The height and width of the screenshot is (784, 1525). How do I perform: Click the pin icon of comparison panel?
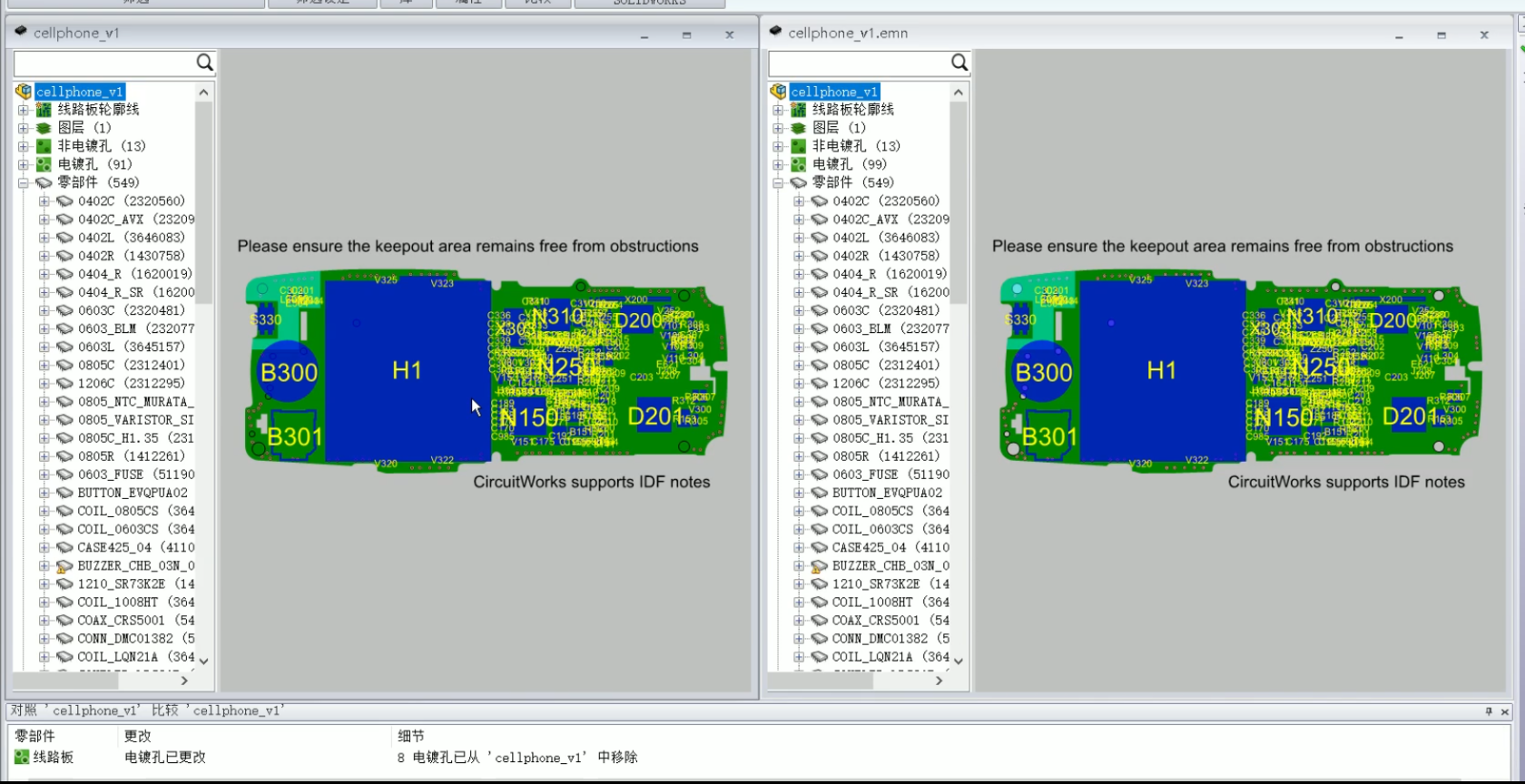point(1488,711)
